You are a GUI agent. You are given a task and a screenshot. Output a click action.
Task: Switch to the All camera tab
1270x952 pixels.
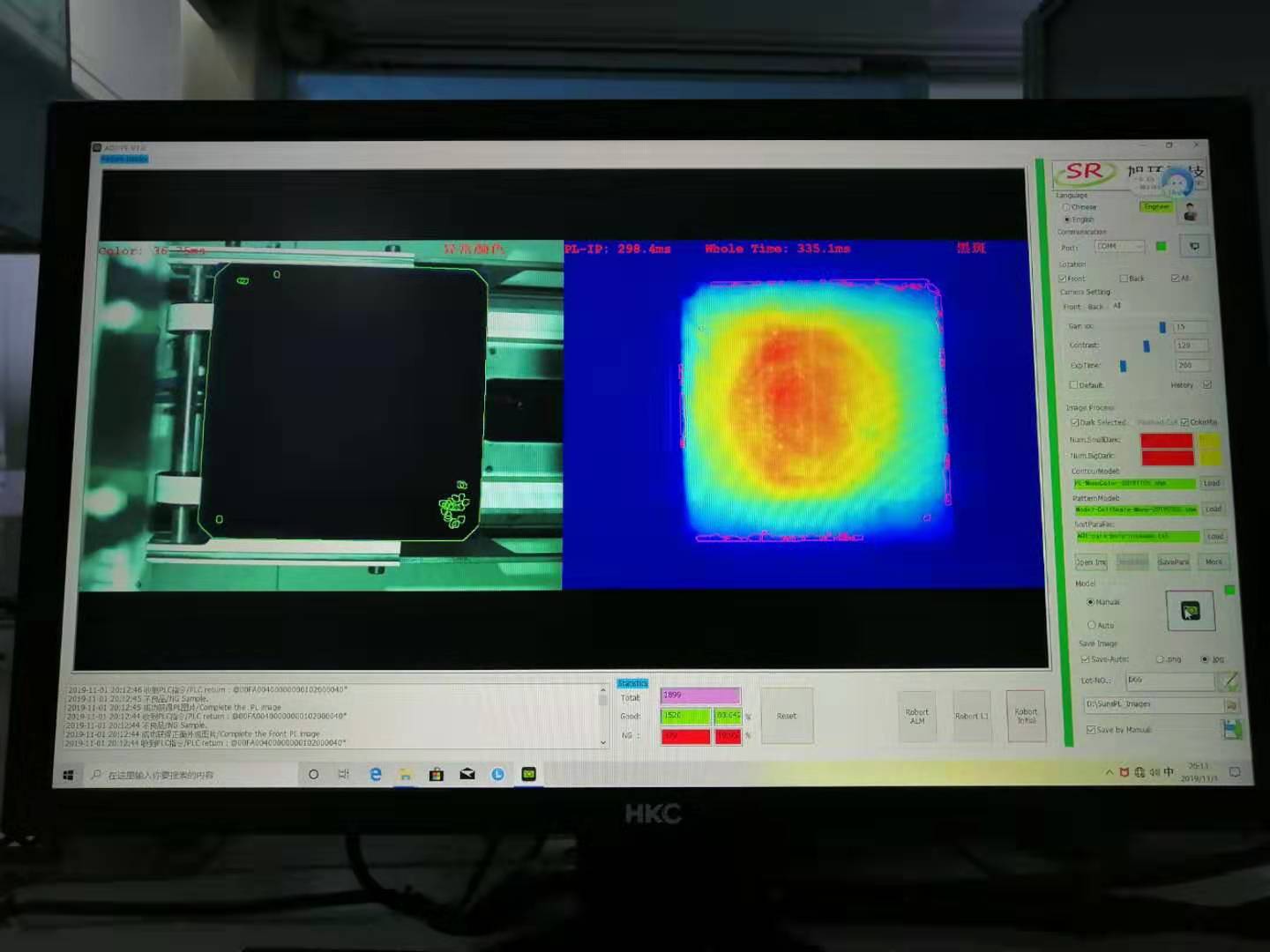1117,306
